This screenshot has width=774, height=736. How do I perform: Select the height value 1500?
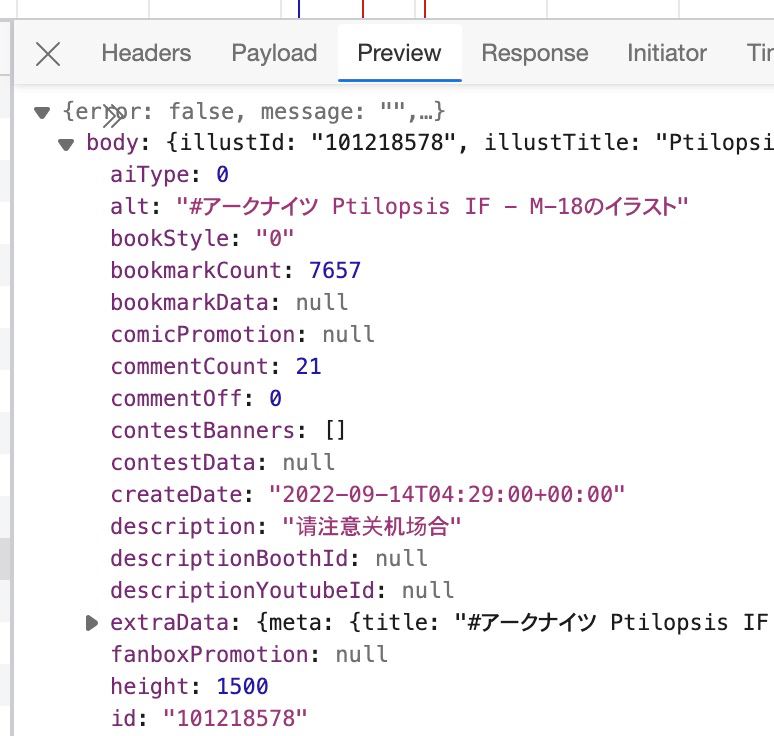click(242, 687)
